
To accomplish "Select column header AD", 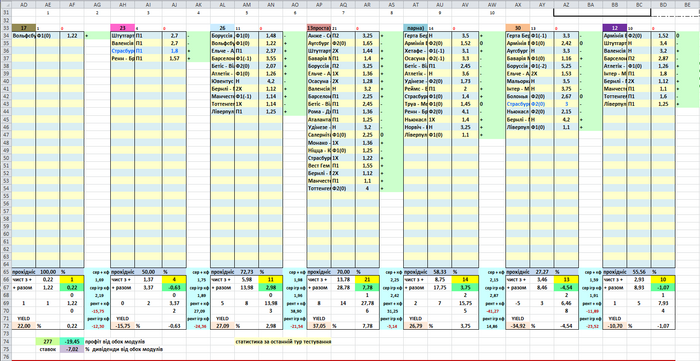I will (x=24, y=4).
